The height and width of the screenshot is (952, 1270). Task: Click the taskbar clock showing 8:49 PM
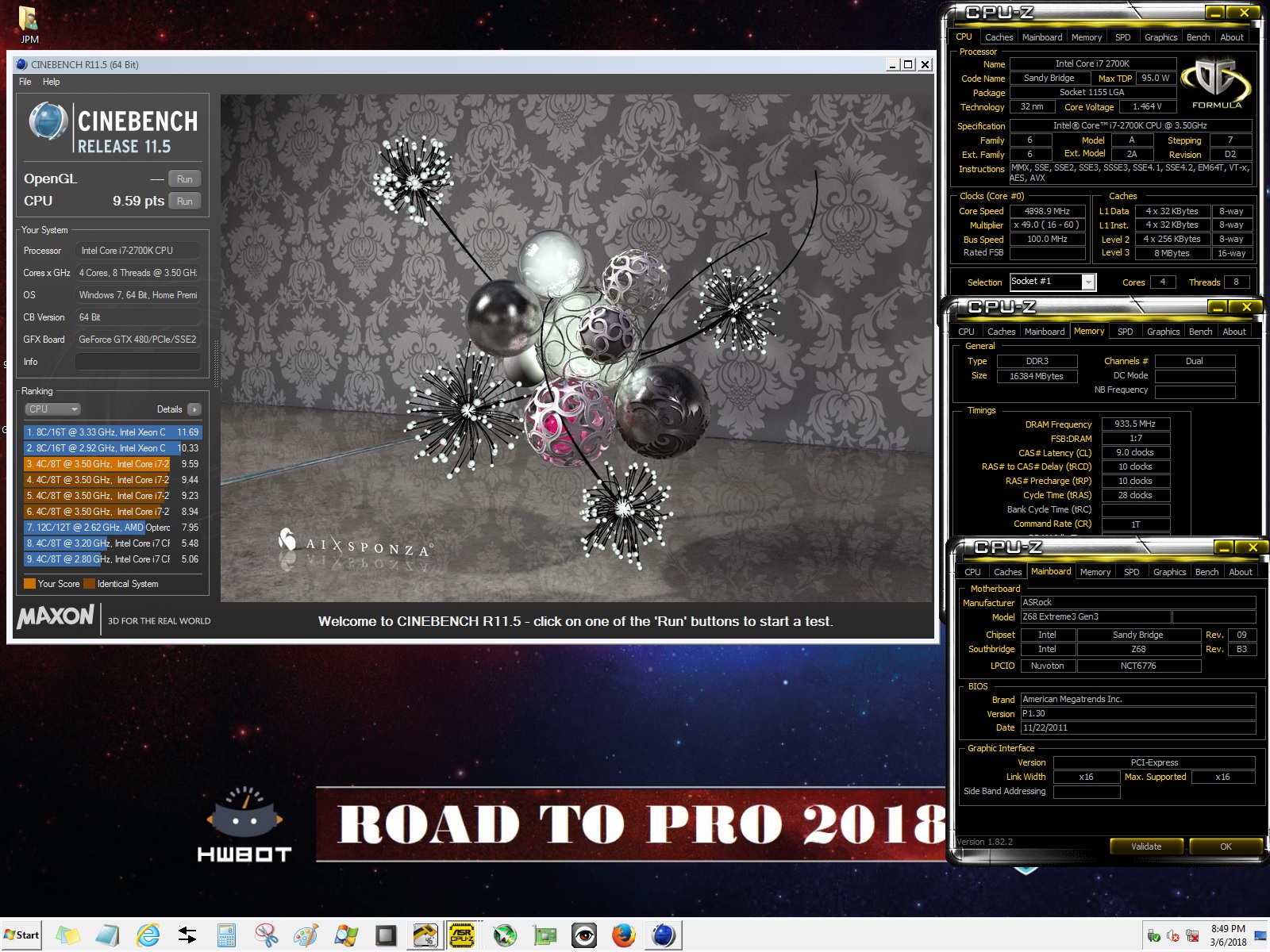tap(1228, 935)
